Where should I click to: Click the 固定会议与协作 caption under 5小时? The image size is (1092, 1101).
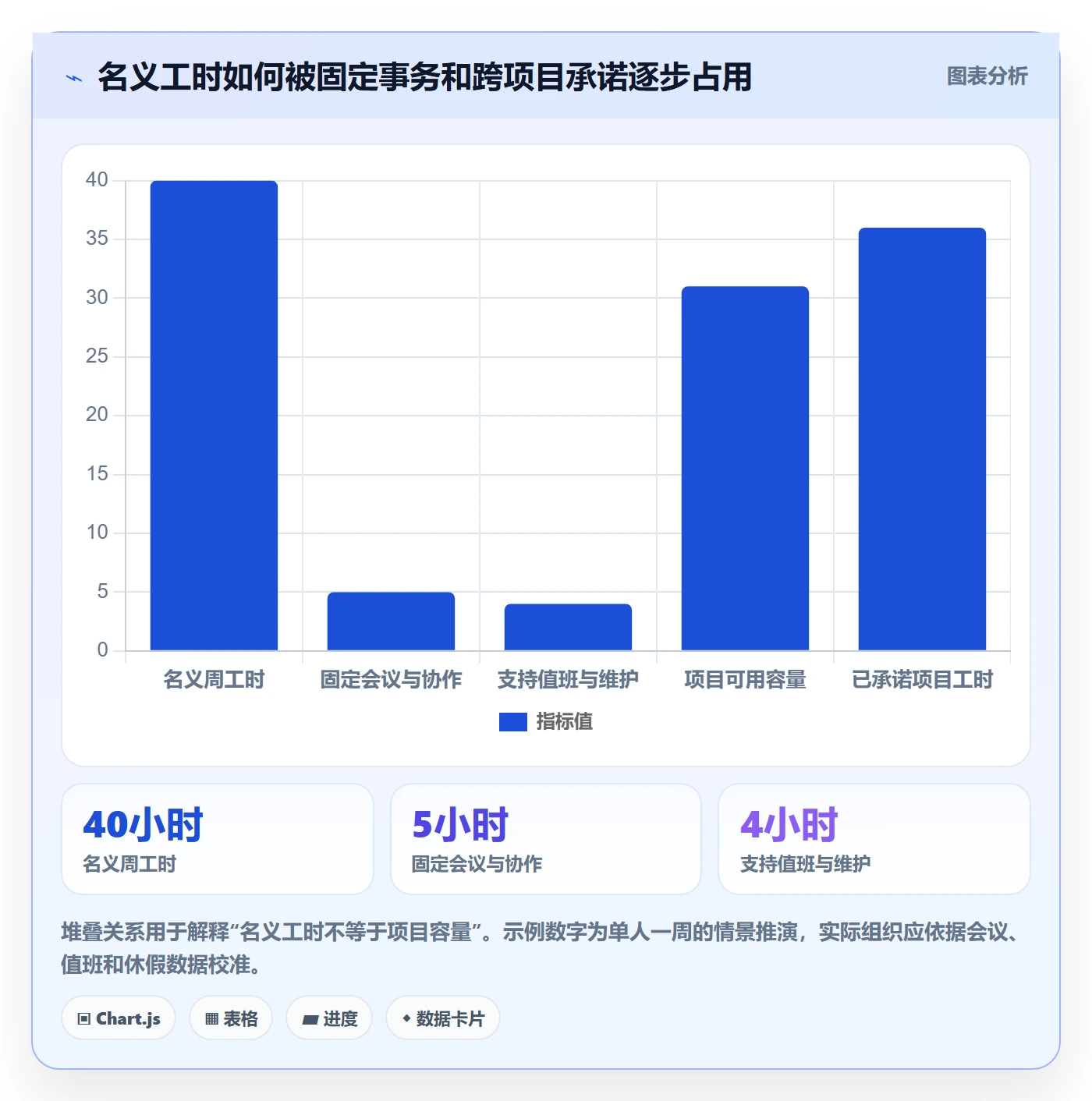coord(477,864)
